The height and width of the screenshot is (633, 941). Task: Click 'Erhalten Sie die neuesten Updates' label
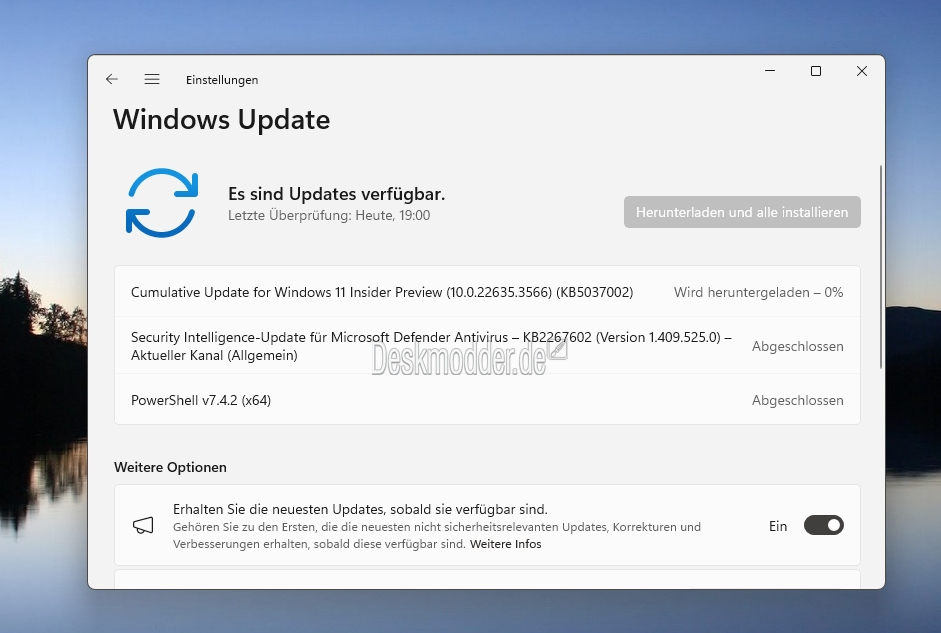pyautogui.click(x=360, y=509)
